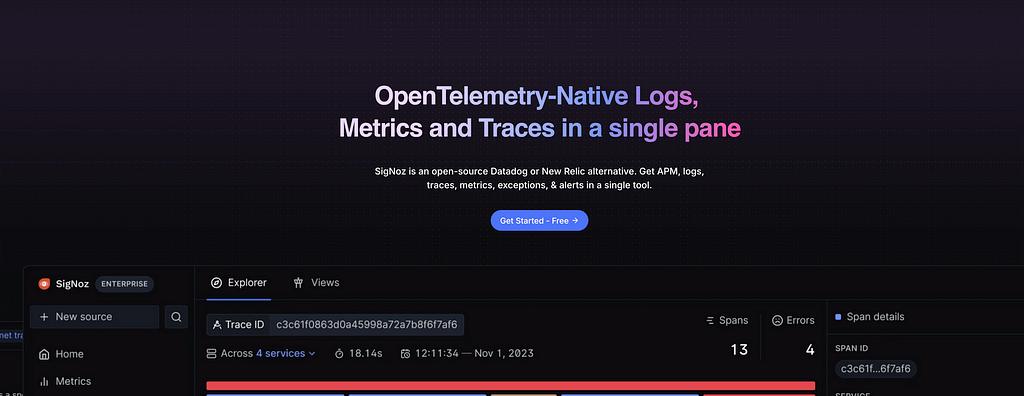Click the Home house icon
Screen dimensions: 1024x396
click(44, 354)
